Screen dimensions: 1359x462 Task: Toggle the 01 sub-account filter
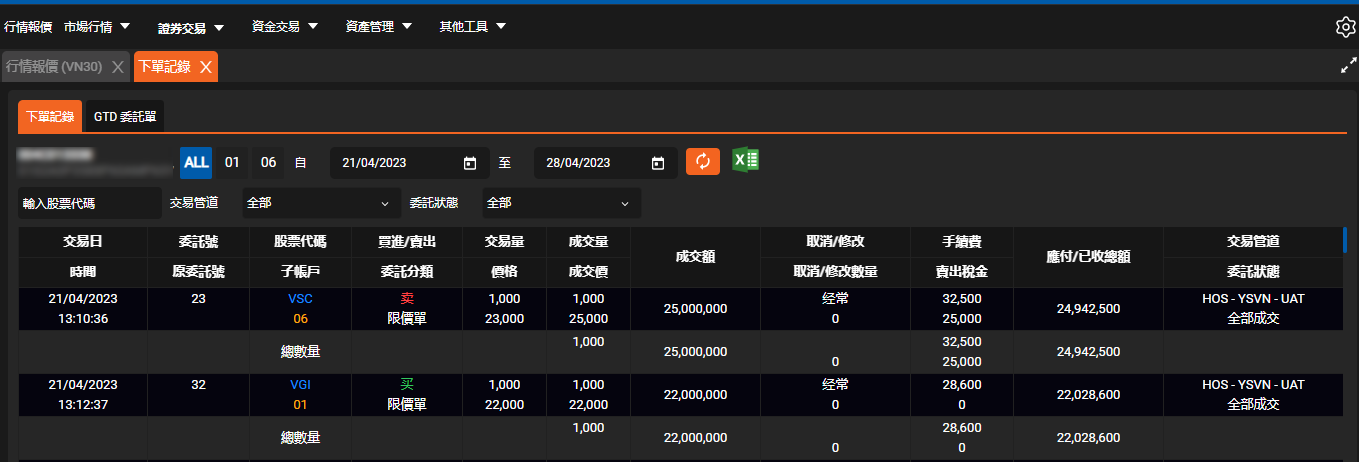click(x=232, y=162)
